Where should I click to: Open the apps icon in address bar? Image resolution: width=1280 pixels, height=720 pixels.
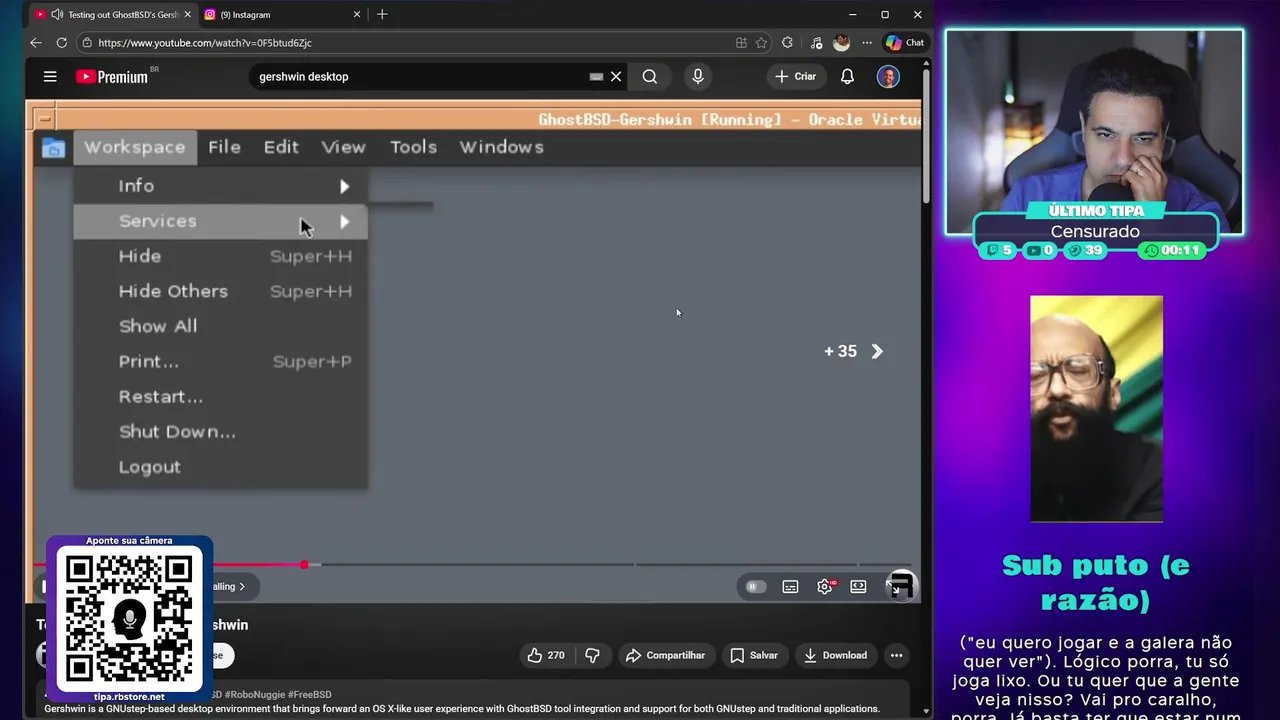click(x=741, y=43)
